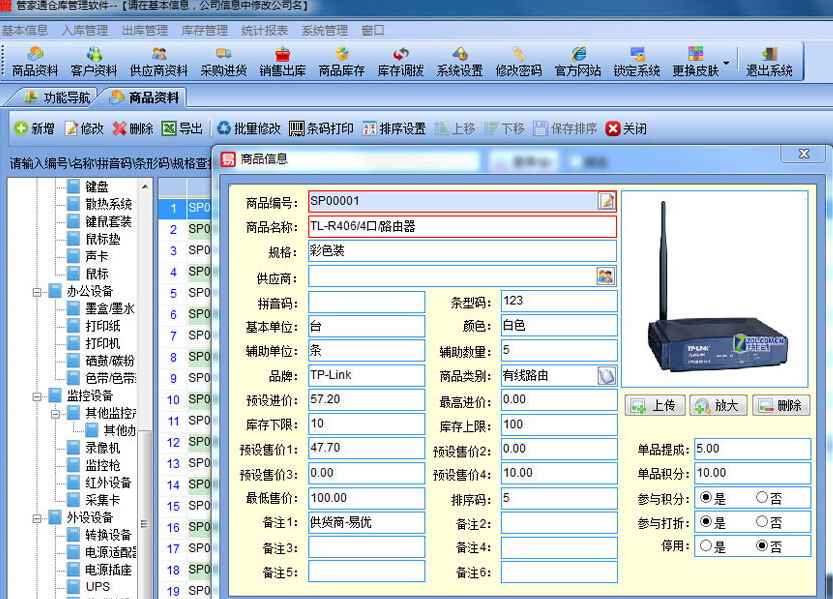Open the 窗口 menu
The height and width of the screenshot is (599, 833).
click(x=372, y=31)
